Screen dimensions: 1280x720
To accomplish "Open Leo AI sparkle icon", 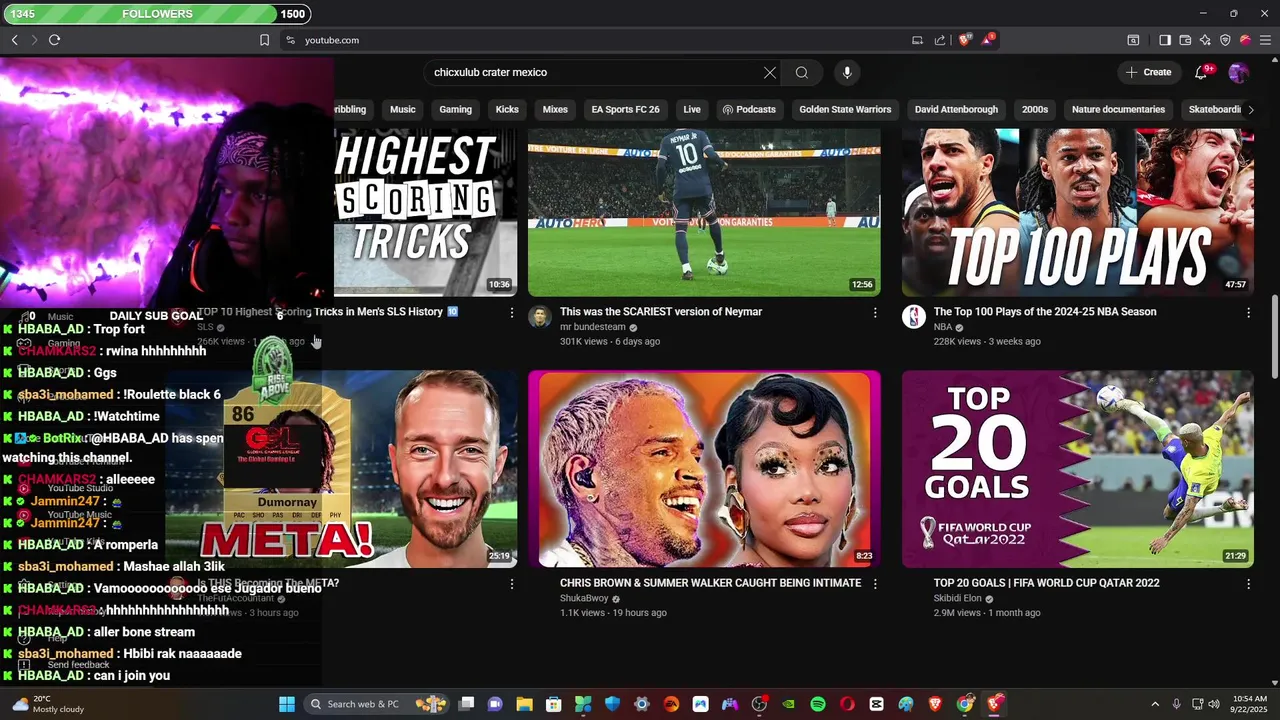I will coord(1205,40).
